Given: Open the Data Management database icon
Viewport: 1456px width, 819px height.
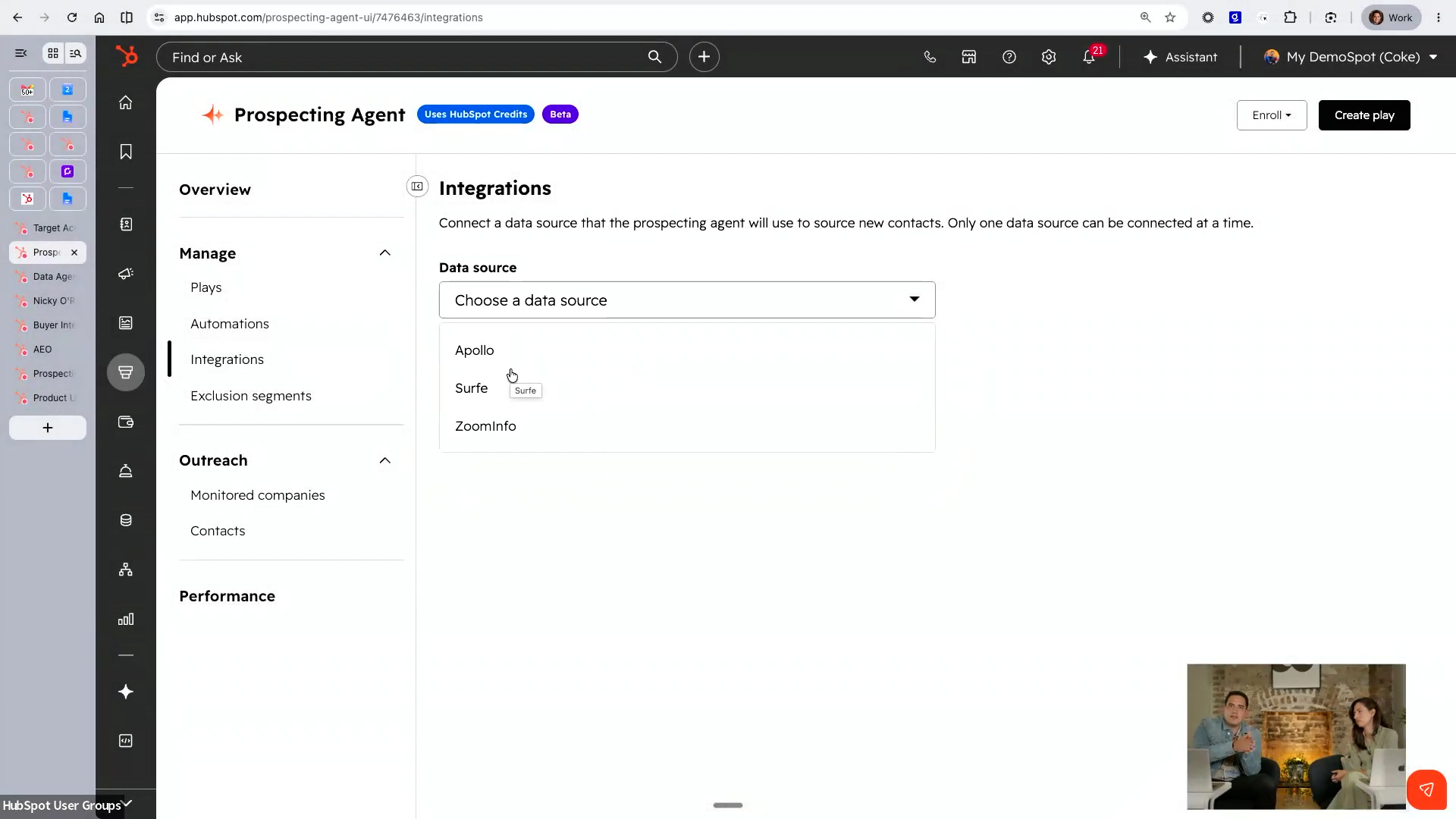Looking at the screenshot, I should 126,520.
